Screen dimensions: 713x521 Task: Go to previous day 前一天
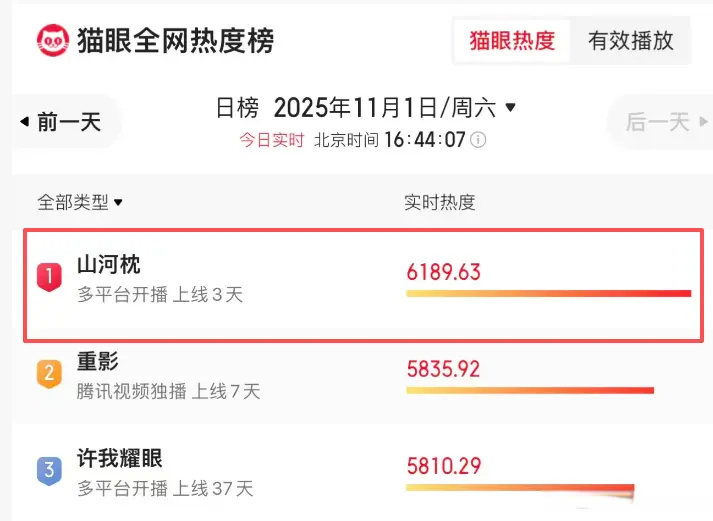[68, 123]
